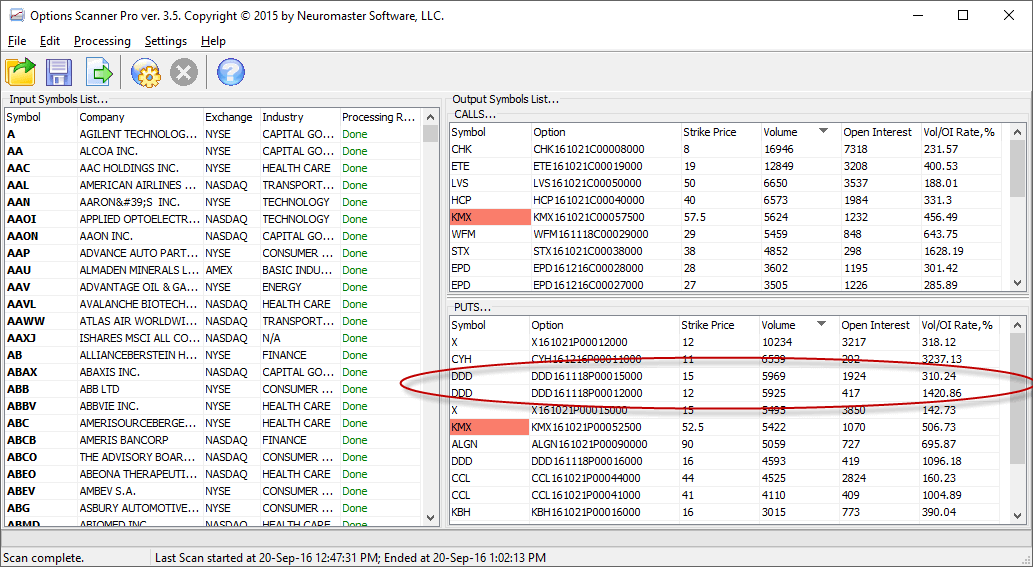Select EPD161216C00028000 option
Screen dimensions: 1033x567
(x=588, y=269)
